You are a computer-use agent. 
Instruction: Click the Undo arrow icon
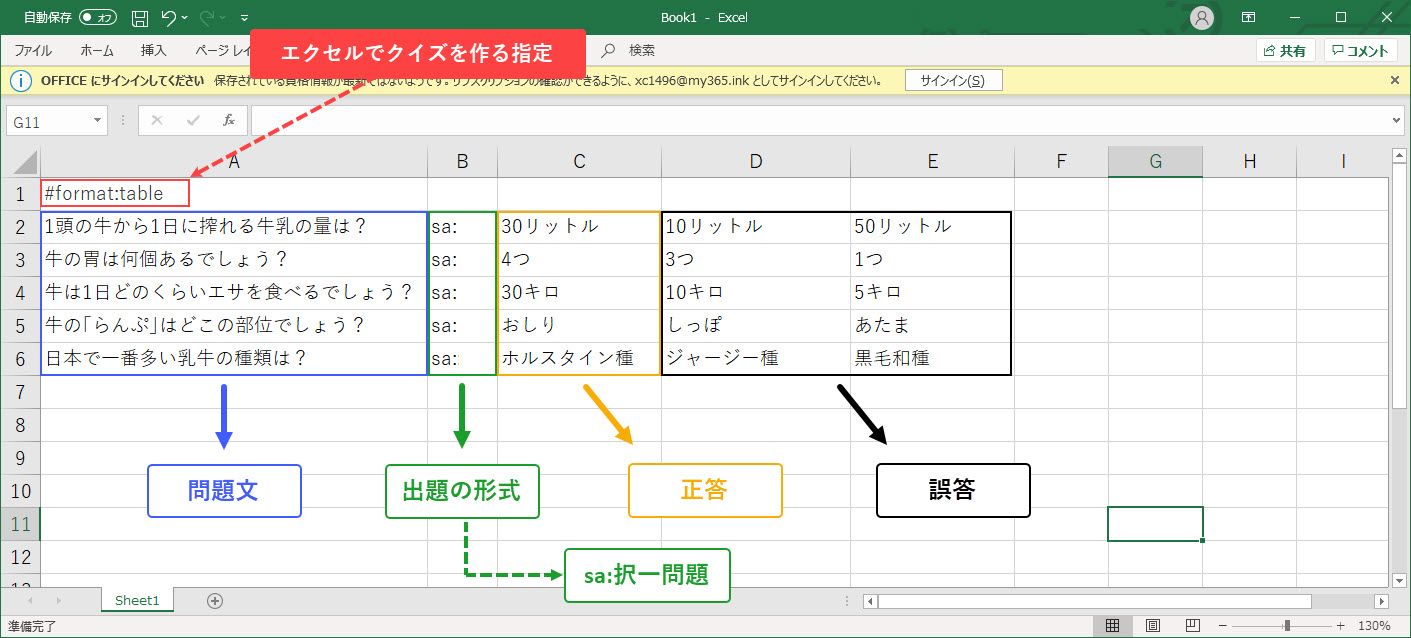coord(169,18)
